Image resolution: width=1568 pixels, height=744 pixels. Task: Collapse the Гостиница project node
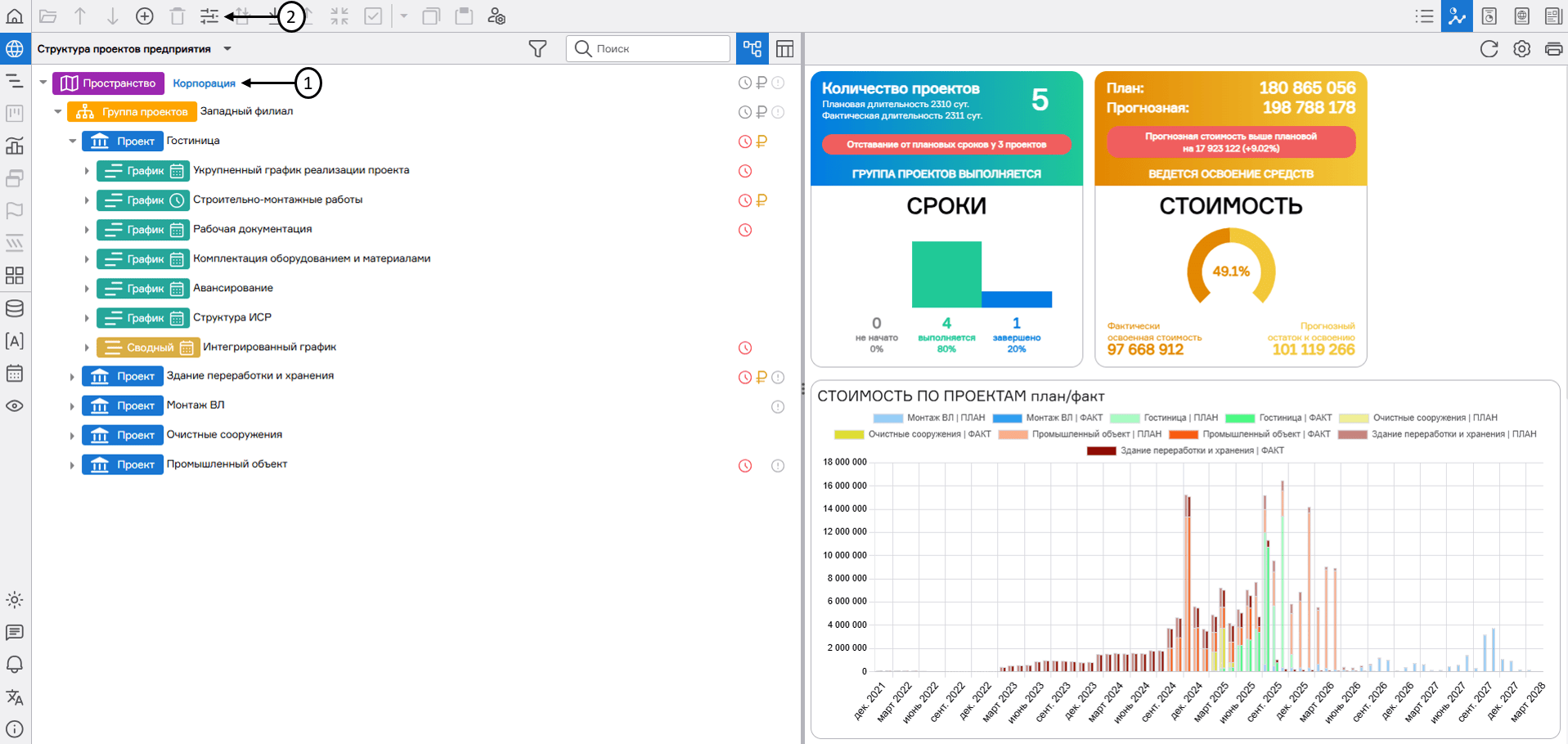click(73, 141)
